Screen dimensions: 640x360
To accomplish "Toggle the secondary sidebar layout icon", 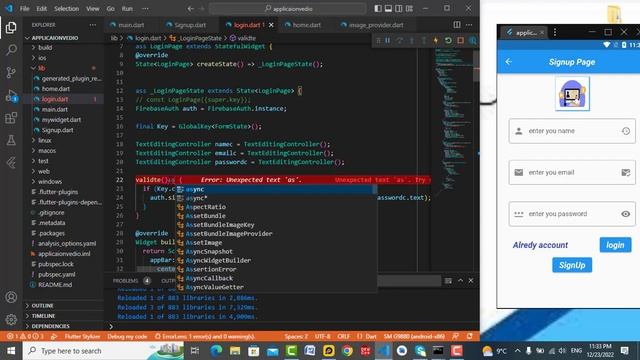I will pyautogui.click(x=398, y=9).
